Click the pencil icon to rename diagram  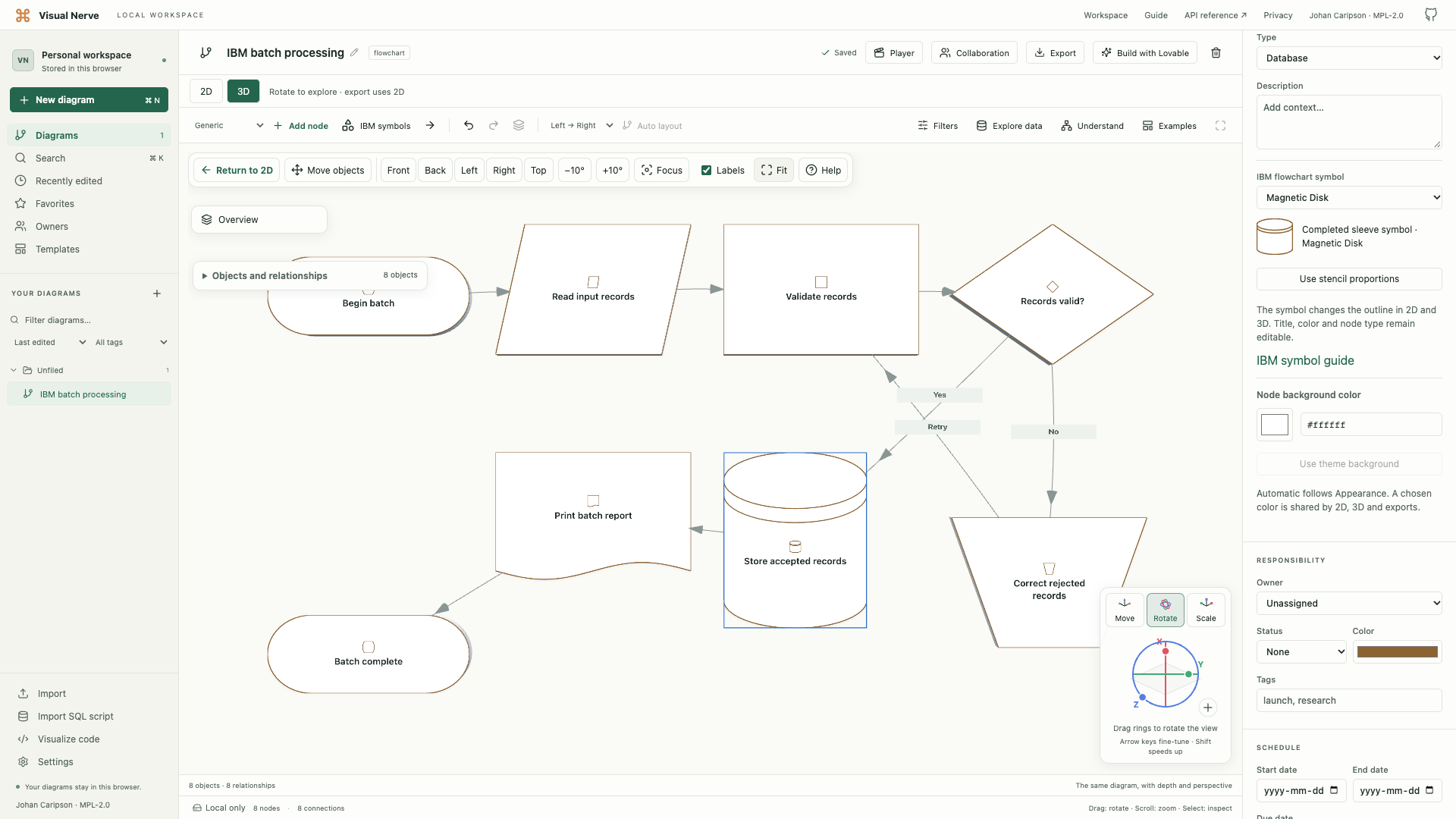point(354,52)
